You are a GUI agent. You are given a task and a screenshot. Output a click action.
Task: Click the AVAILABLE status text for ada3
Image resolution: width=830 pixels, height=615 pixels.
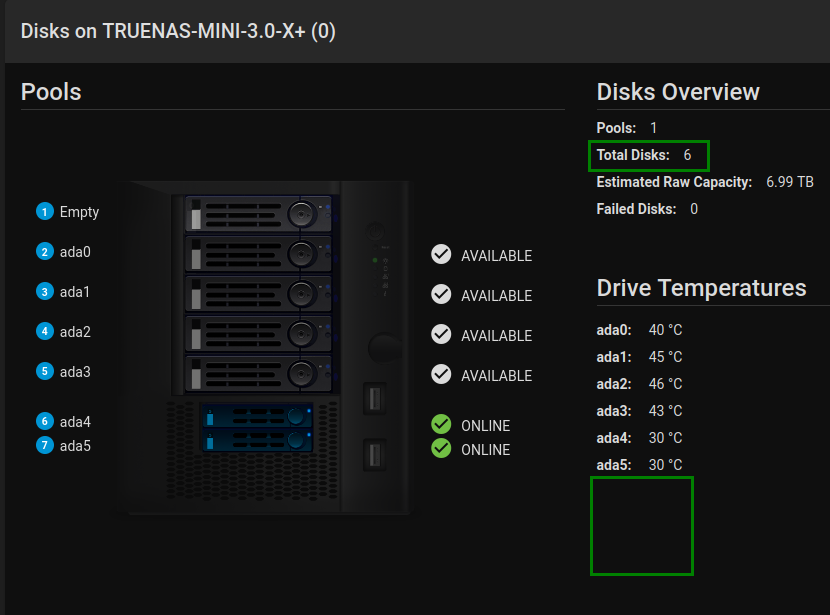497,376
